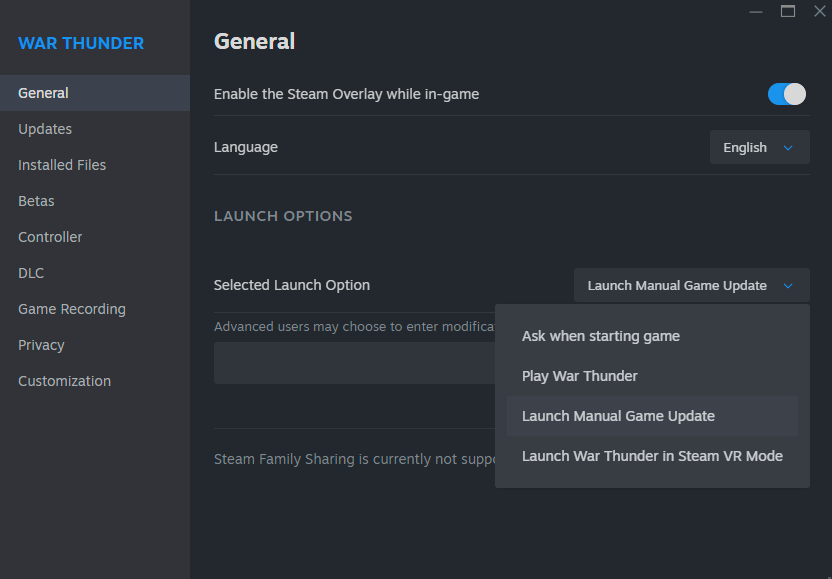This screenshot has width=832, height=579.
Task: Open Controller settings in sidebar
Action: (x=50, y=237)
